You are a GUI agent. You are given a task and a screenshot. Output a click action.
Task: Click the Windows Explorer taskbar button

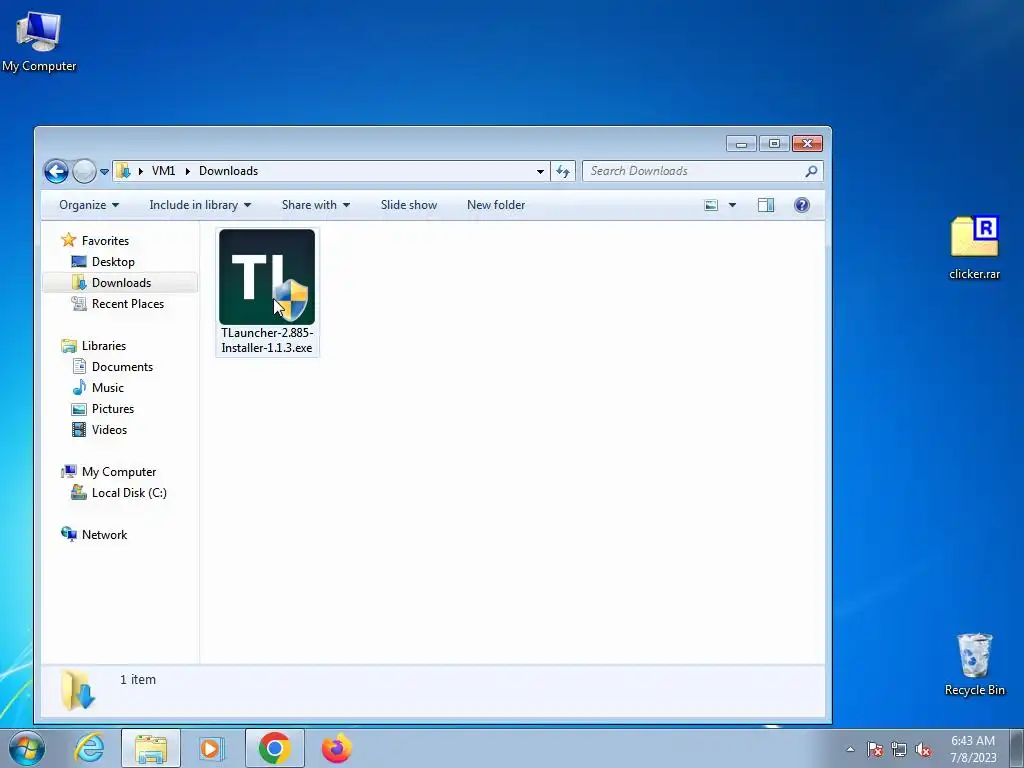click(x=151, y=748)
